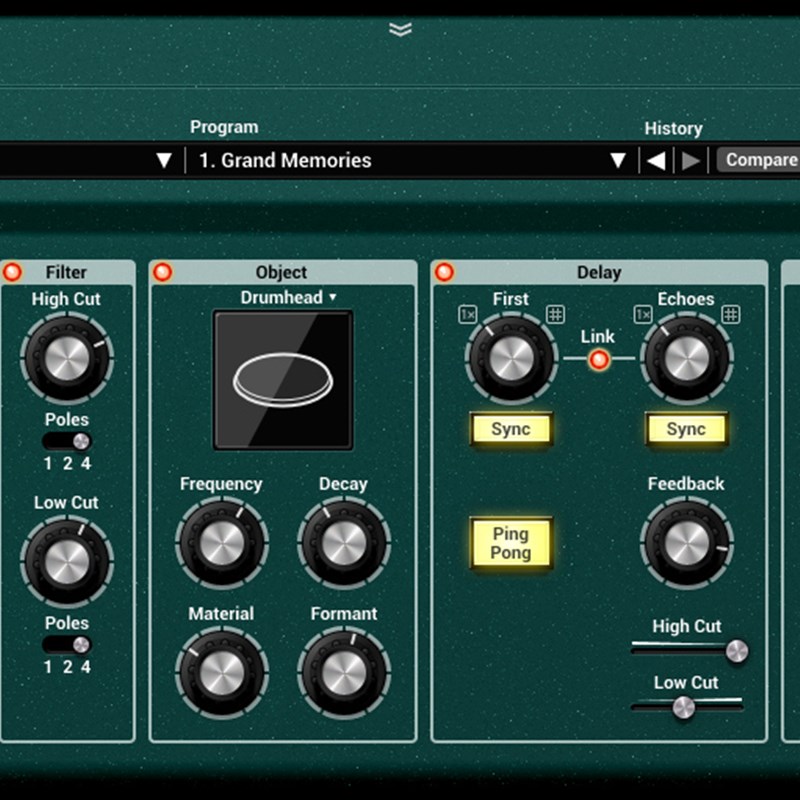800x800 pixels.
Task: Click the Object Material knob
Action: pos(222,673)
